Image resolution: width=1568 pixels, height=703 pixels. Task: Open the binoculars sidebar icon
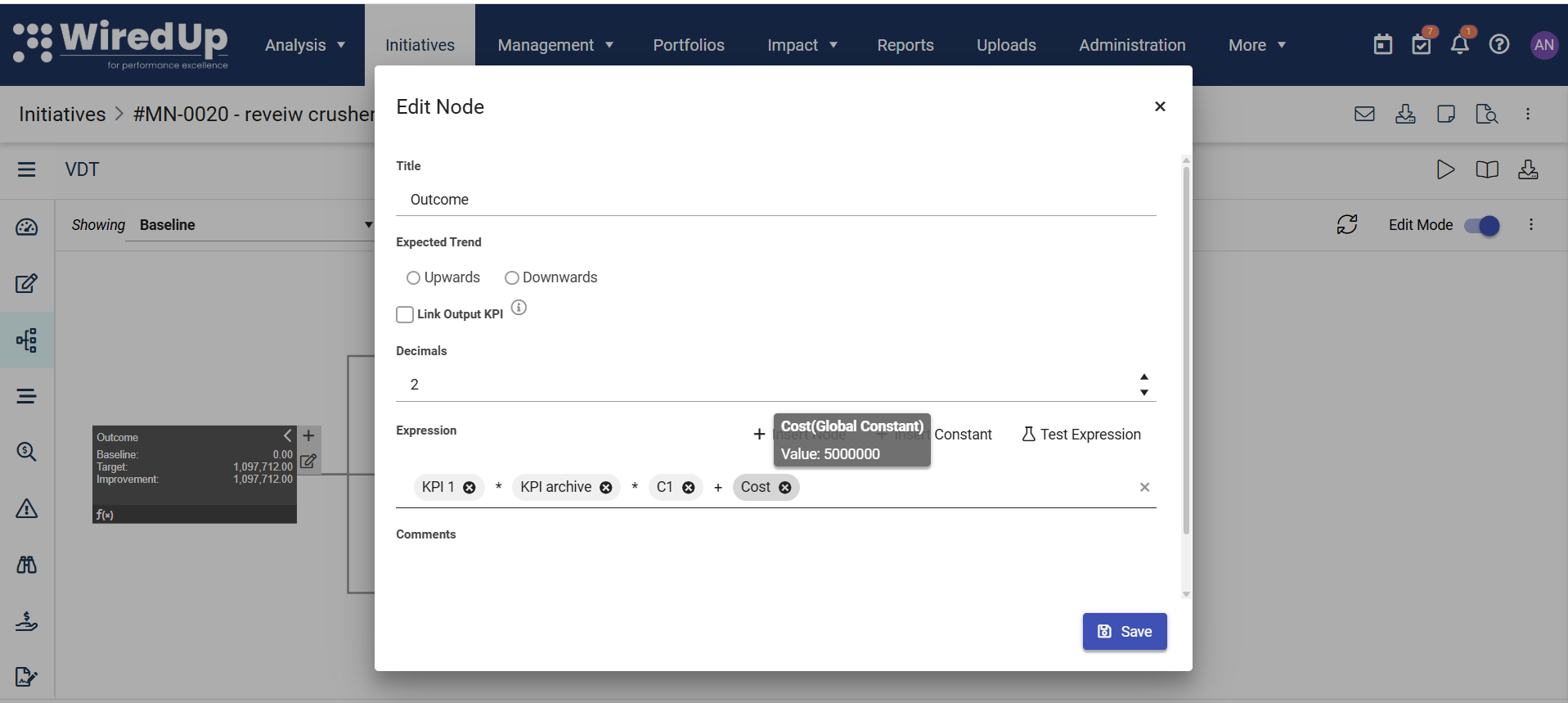[x=26, y=565]
